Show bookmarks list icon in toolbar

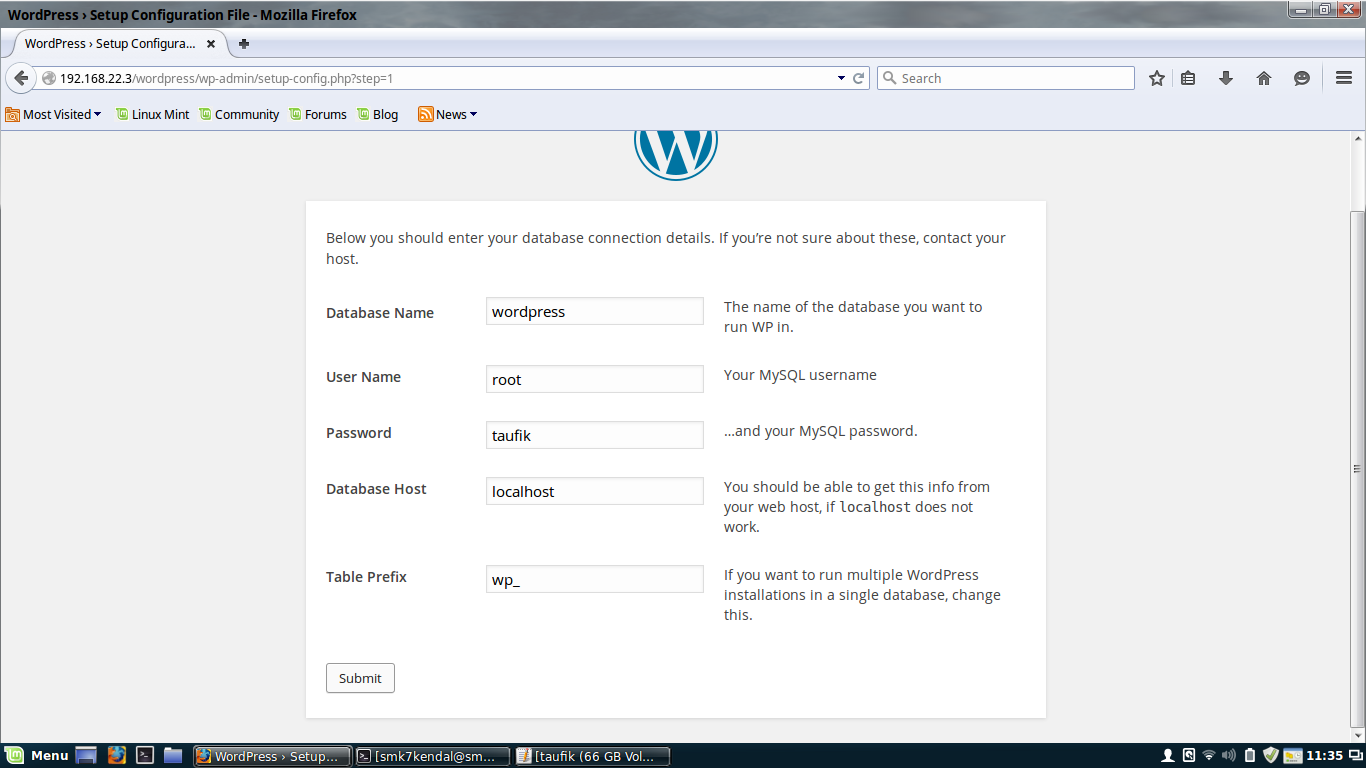coord(1188,78)
